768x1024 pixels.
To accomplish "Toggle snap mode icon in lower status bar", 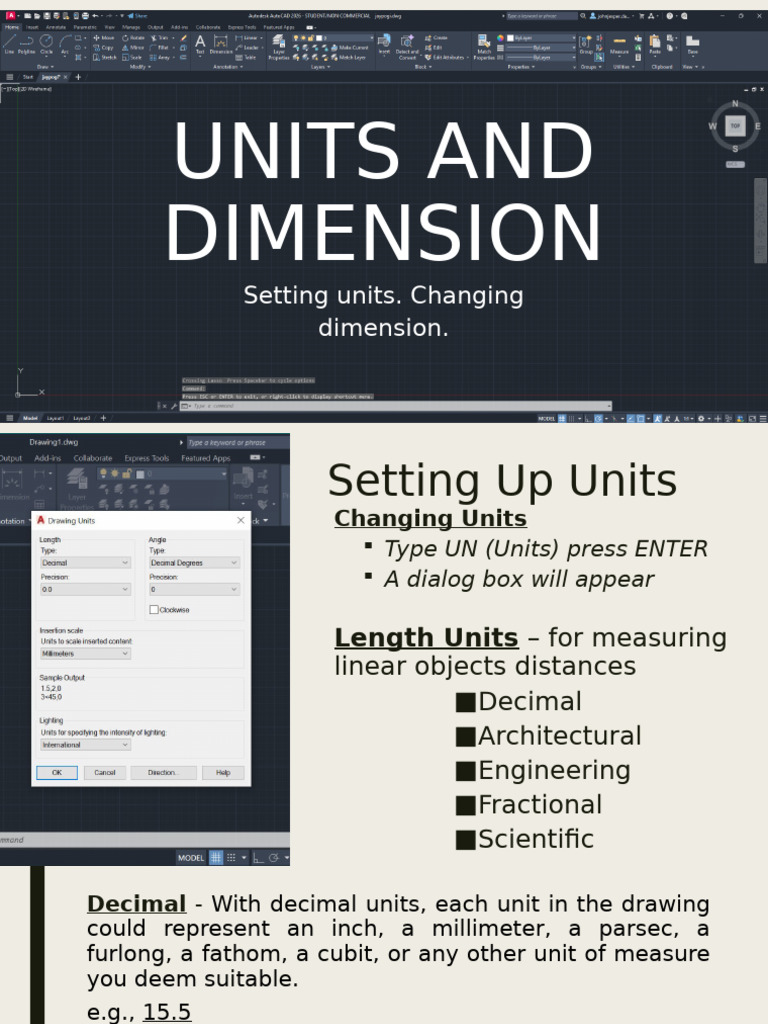I will click(231, 857).
